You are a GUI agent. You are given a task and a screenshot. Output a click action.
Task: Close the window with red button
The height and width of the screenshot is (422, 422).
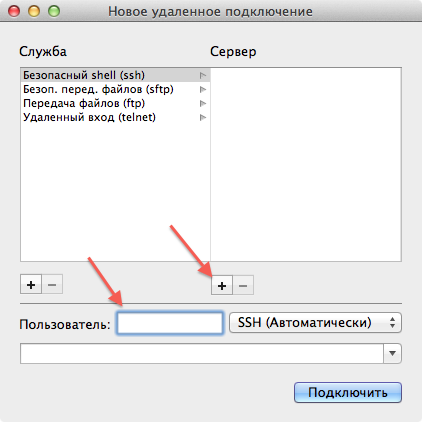tap(14, 11)
